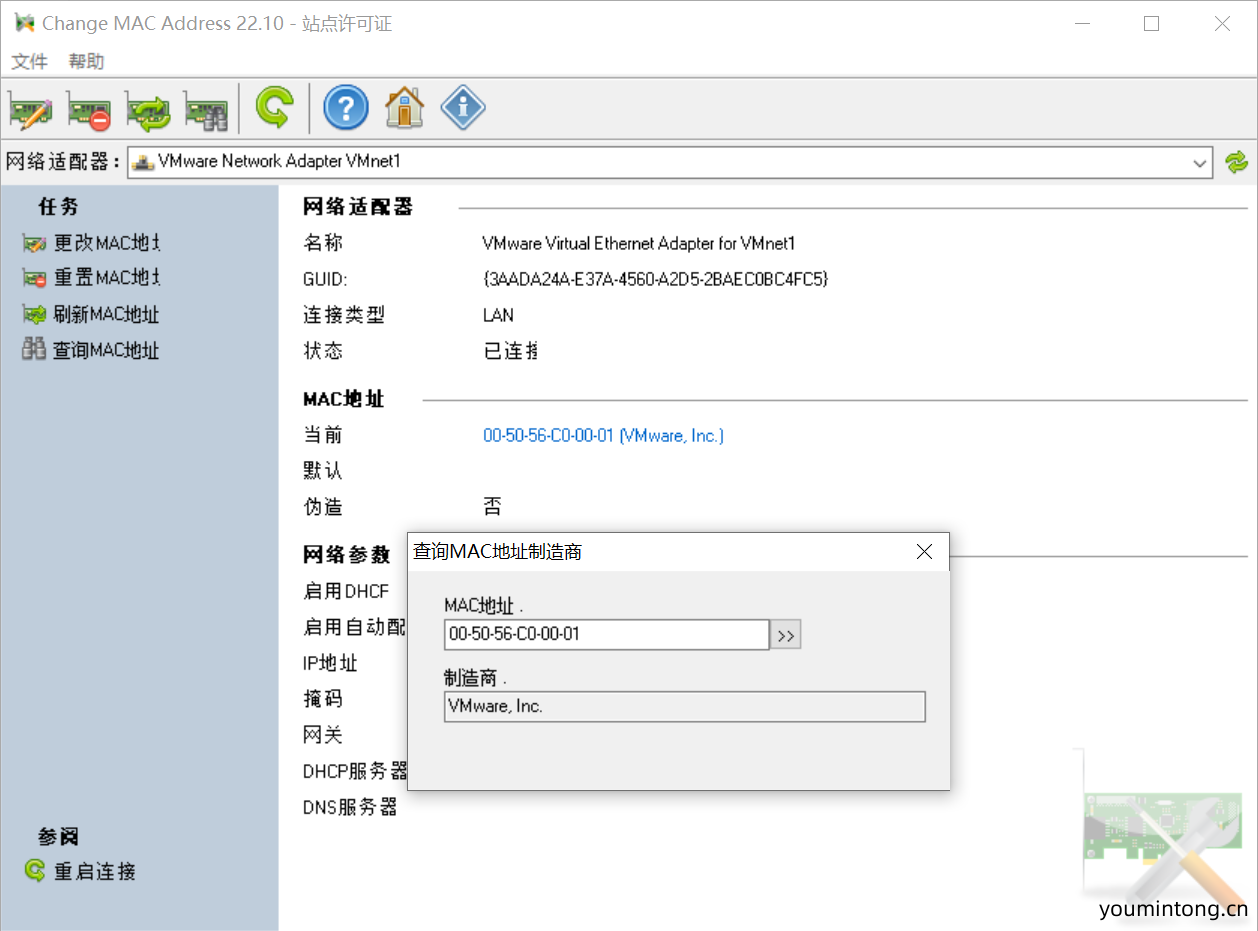
Task: Open help with the question mark icon
Action: point(346,107)
